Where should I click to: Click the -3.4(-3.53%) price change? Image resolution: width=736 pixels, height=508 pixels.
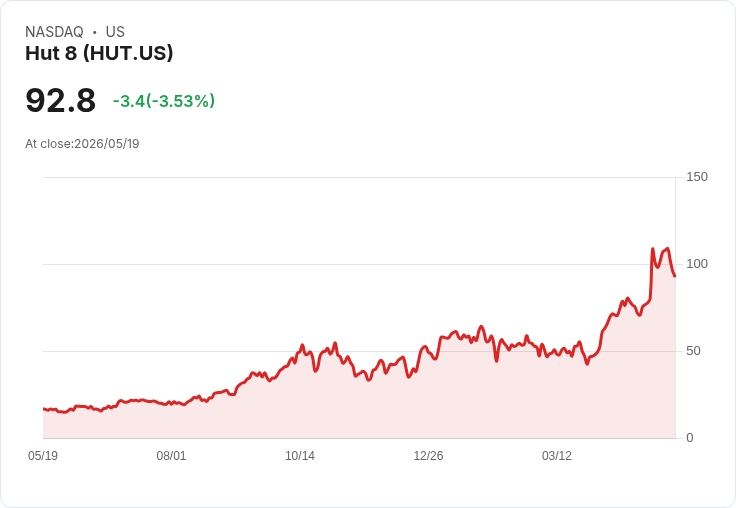point(164,101)
